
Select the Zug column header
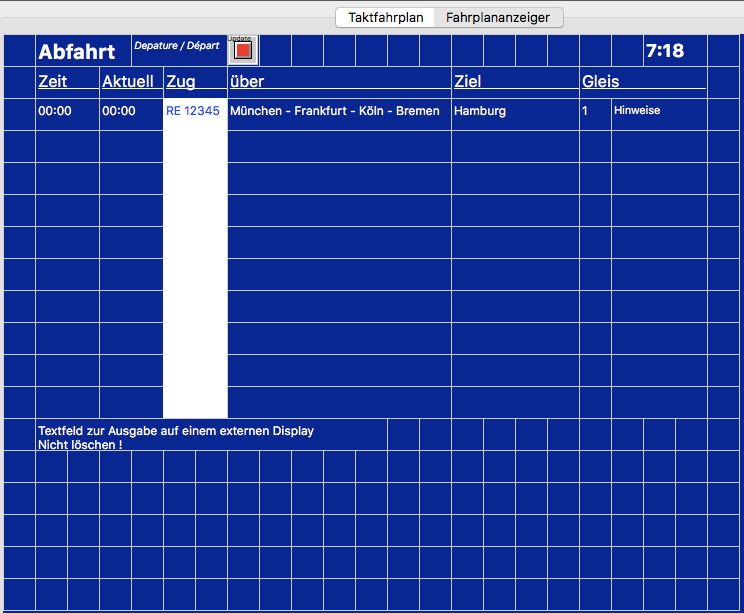pos(181,81)
